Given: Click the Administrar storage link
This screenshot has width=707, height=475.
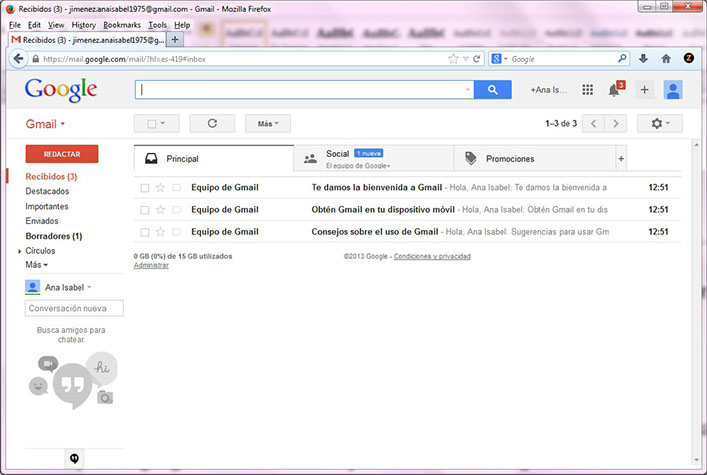Looking at the screenshot, I should point(151,265).
